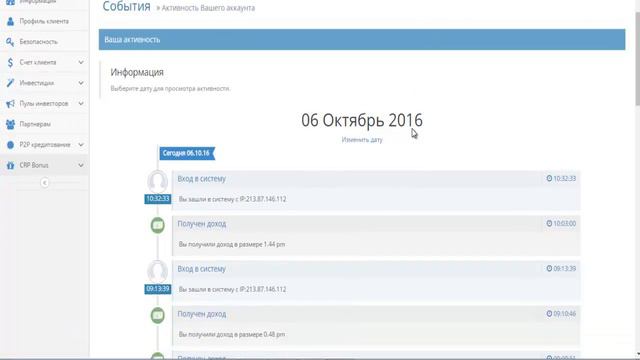Click text about income 1.44 pm
Image resolution: width=640 pixels, height=360 pixels.
point(232,244)
